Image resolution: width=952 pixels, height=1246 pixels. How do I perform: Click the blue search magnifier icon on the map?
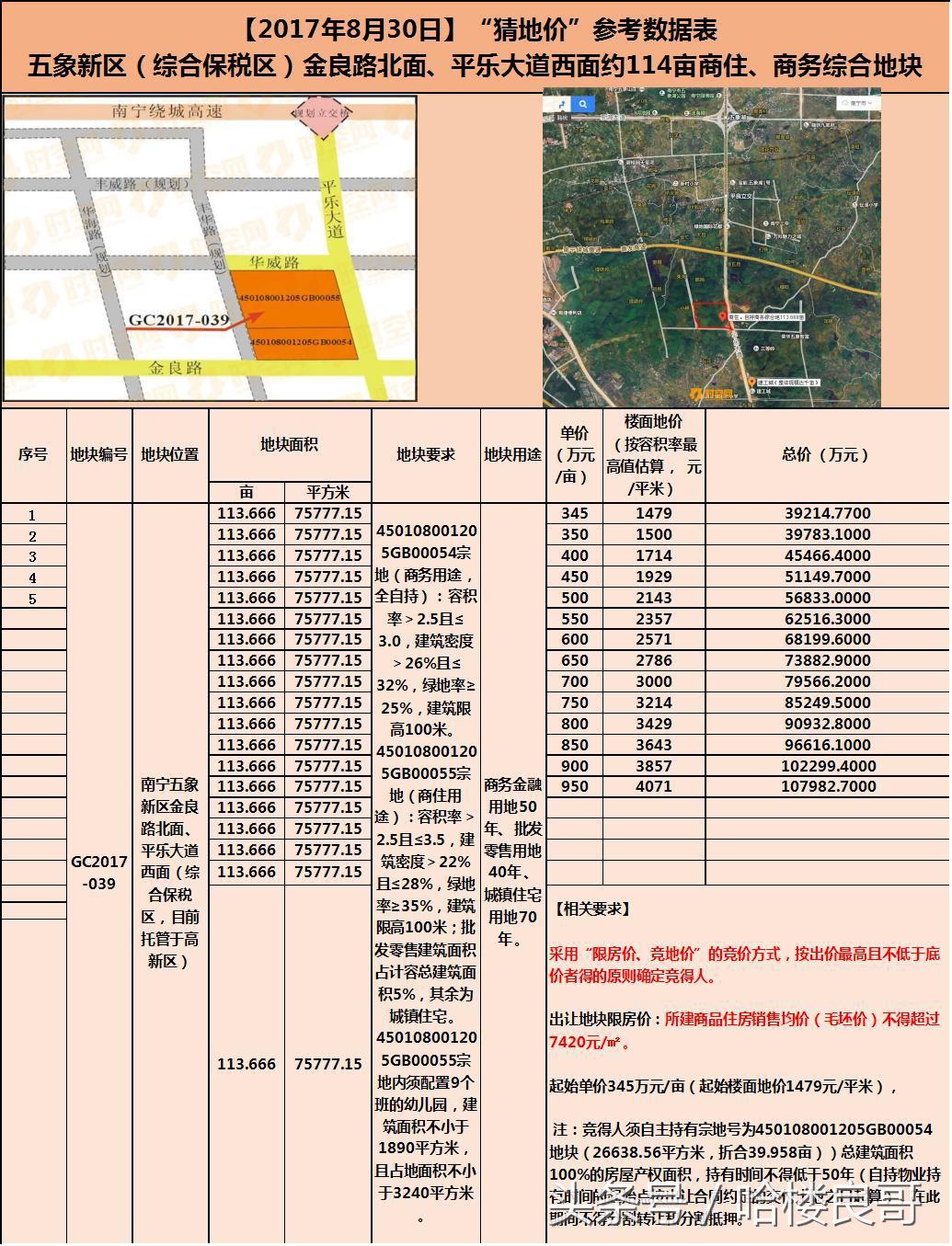pos(583,104)
